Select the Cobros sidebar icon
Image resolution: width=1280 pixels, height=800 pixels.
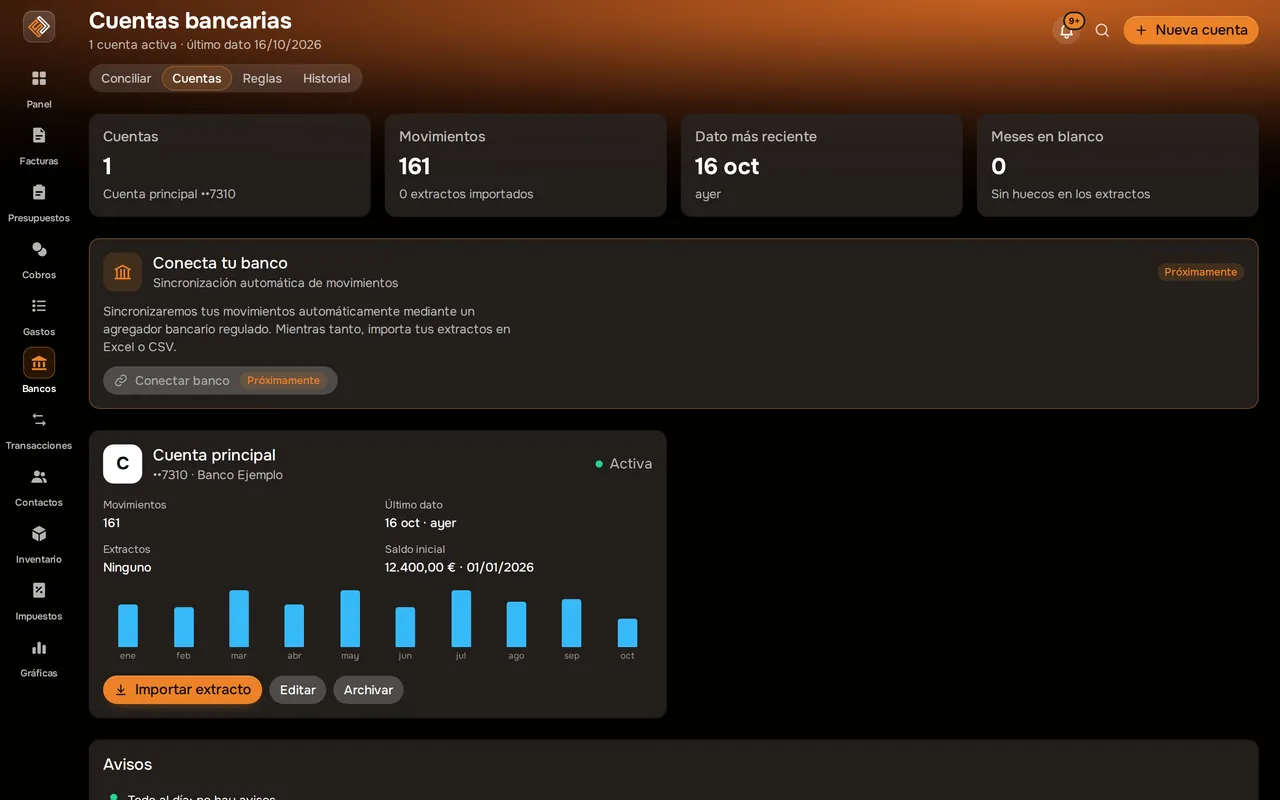(x=39, y=249)
